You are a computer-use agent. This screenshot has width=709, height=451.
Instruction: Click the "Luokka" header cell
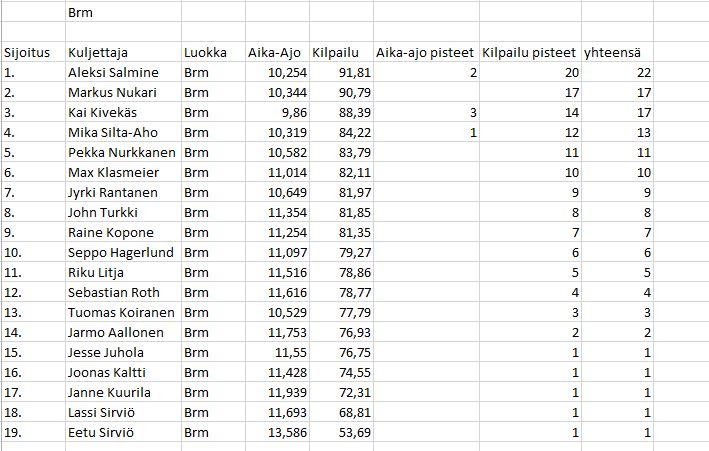[x=205, y=52]
